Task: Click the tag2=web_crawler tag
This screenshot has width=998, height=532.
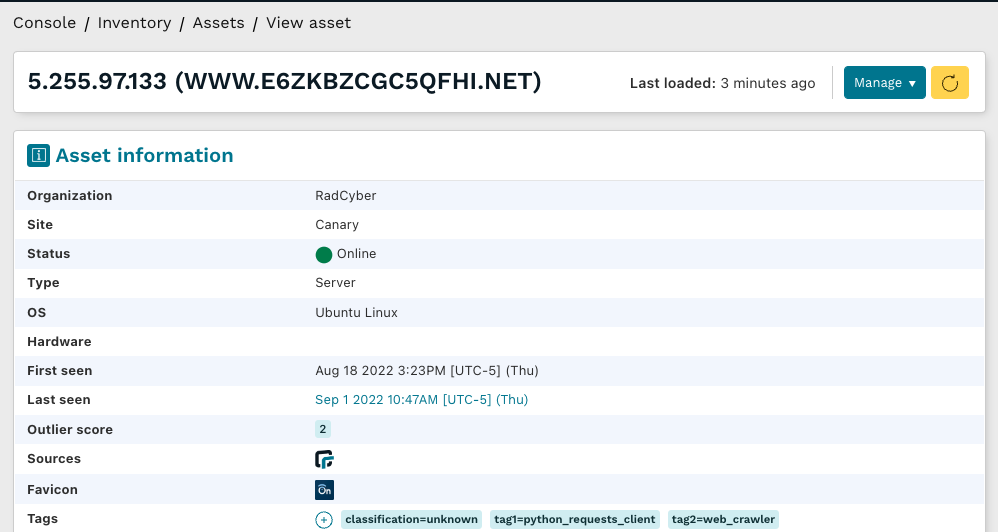Action: click(x=723, y=519)
